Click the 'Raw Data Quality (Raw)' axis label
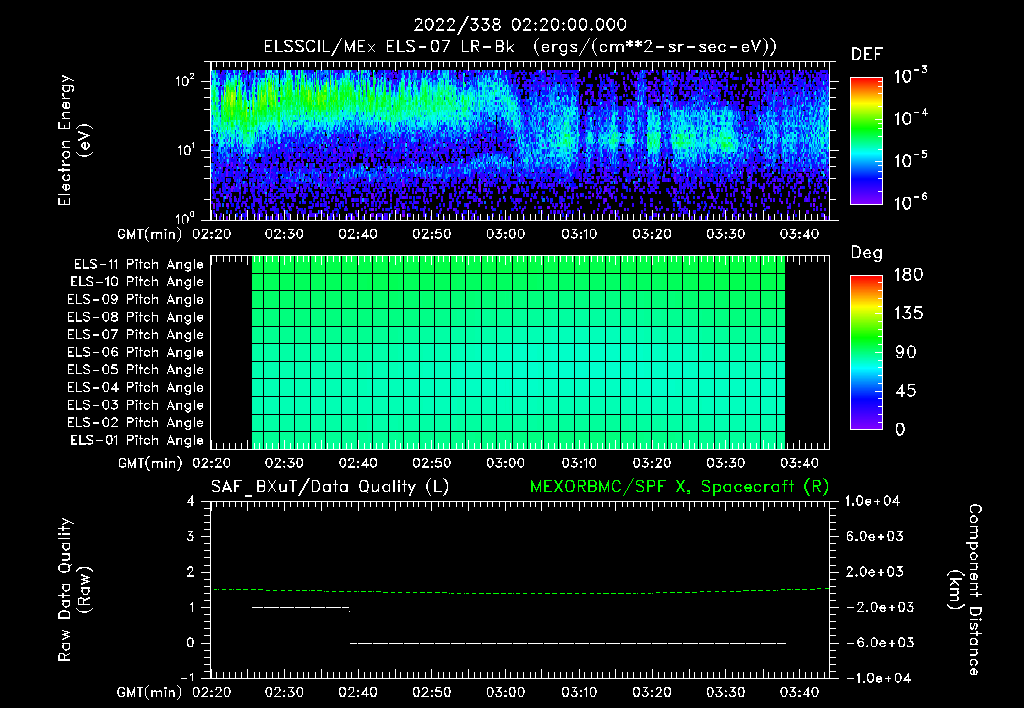The image size is (1024, 708). [74, 590]
